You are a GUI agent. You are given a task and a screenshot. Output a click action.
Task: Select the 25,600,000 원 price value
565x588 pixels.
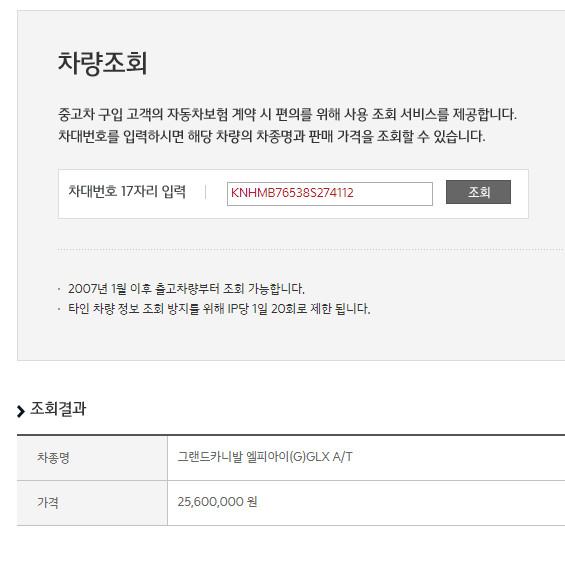click(217, 502)
